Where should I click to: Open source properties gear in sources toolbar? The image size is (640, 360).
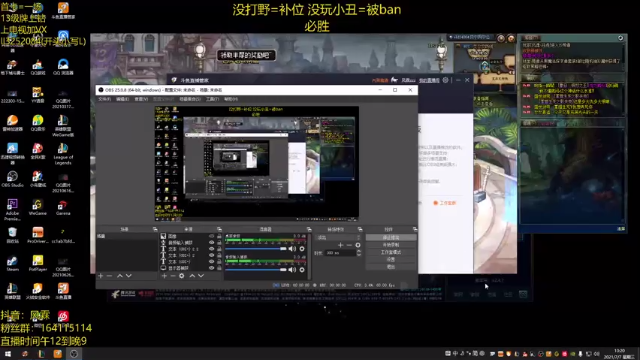pyautogui.click(x=182, y=276)
